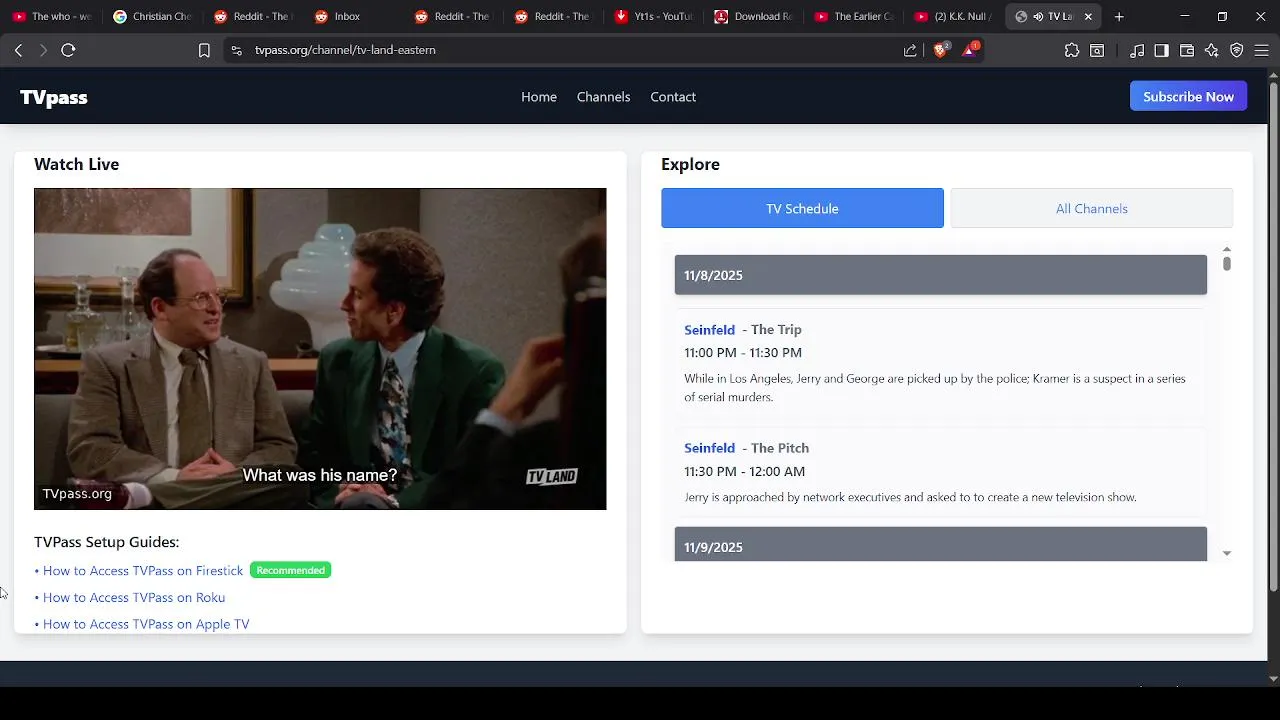Image resolution: width=1280 pixels, height=720 pixels.
Task: Click the Watch Live heading
Action: pyautogui.click(x=76, y=164)
